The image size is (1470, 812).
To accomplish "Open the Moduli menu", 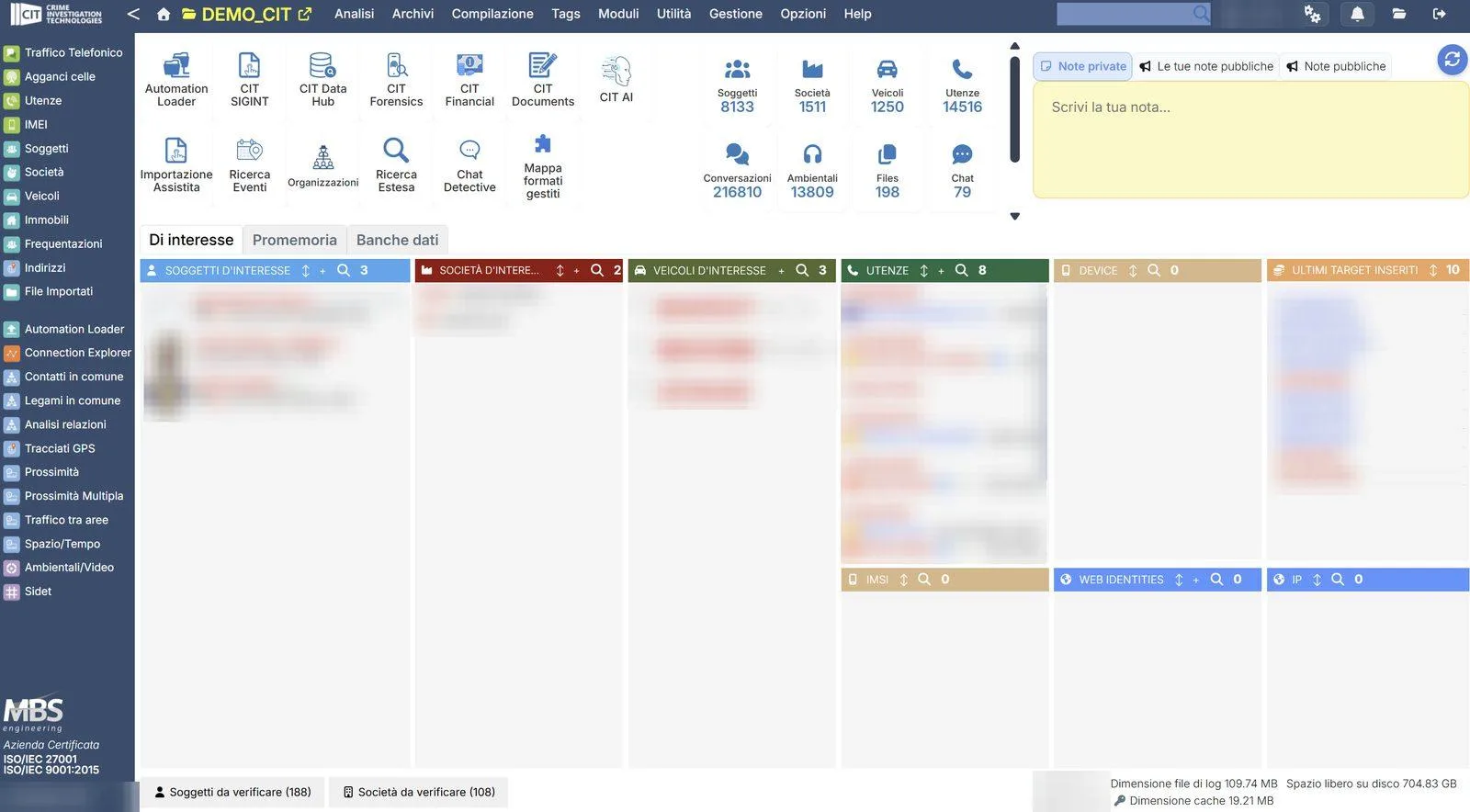I will pyautogui.click(x=618, y=14).
